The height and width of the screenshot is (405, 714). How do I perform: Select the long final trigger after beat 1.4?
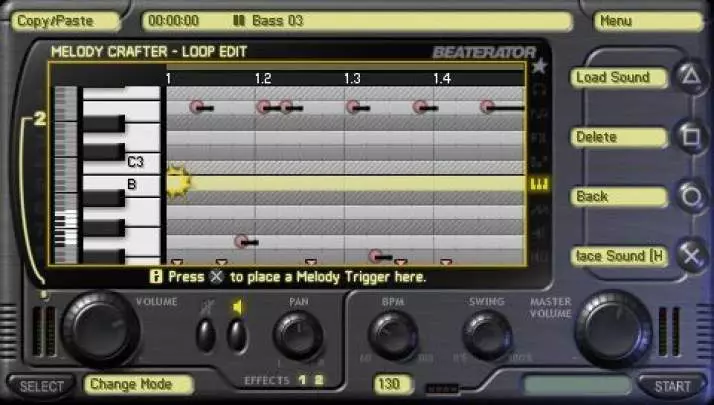502,108
